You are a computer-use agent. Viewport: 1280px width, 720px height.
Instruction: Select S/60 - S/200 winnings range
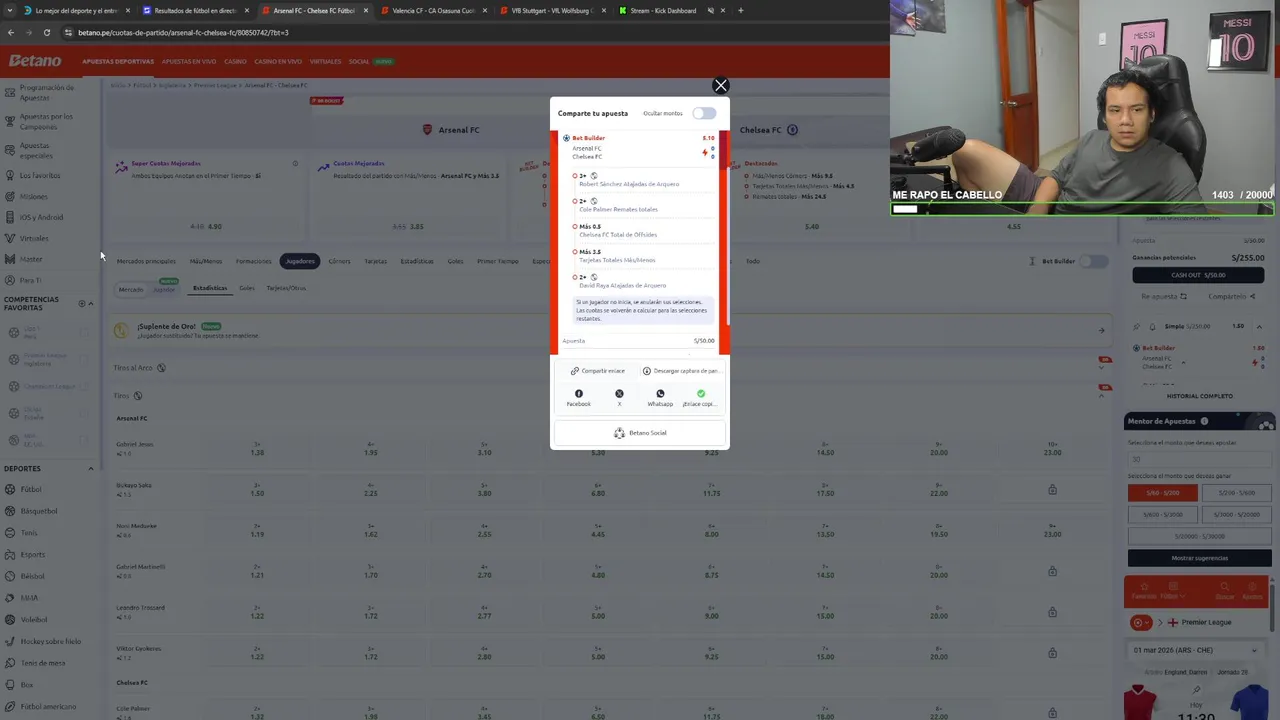point(1162,493)
